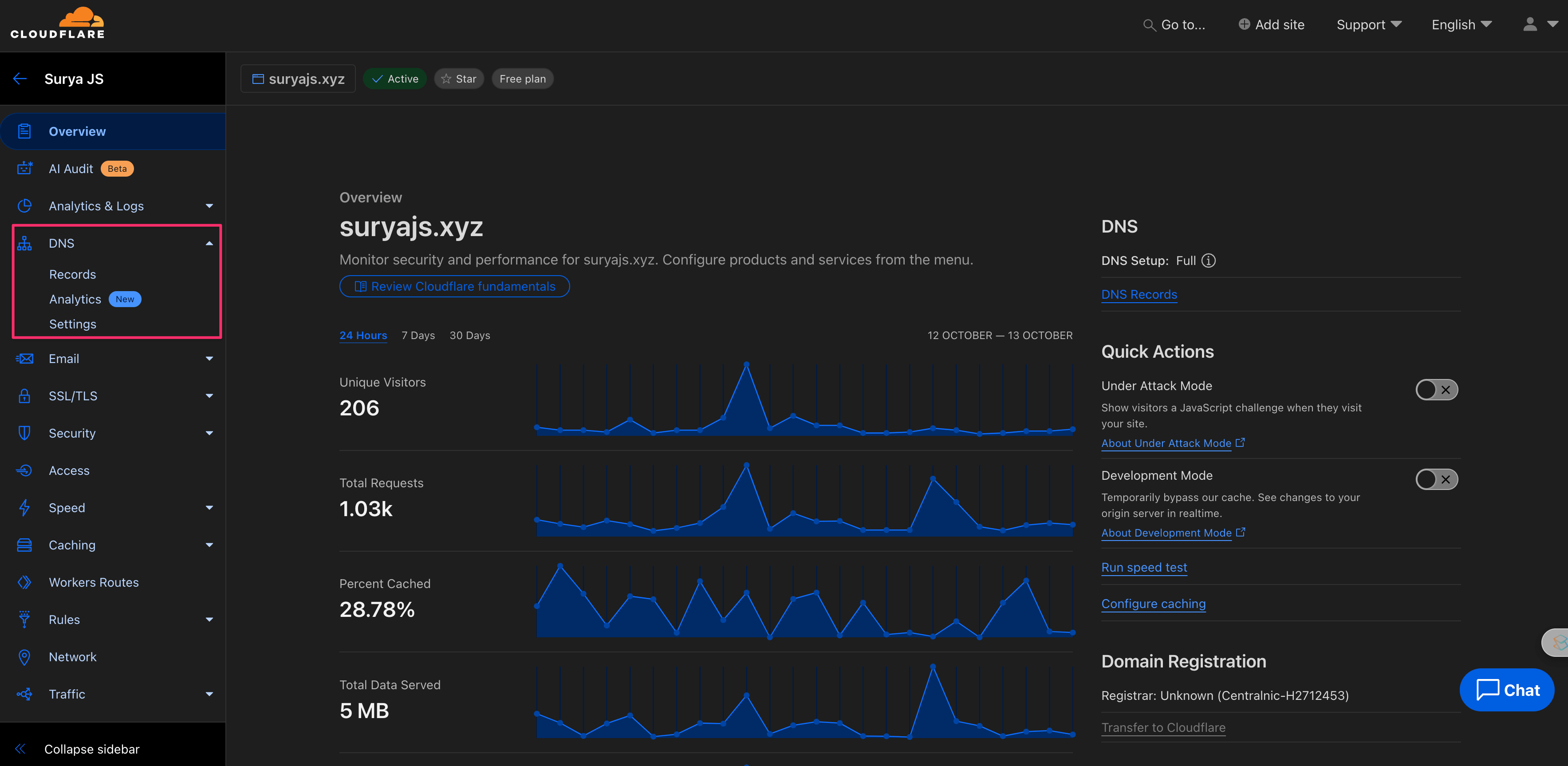Image resolution: width=1568 pixels, height=766 pixels.
Task: Click Transfer to Cloudflare link
Action: point(1163,727)
